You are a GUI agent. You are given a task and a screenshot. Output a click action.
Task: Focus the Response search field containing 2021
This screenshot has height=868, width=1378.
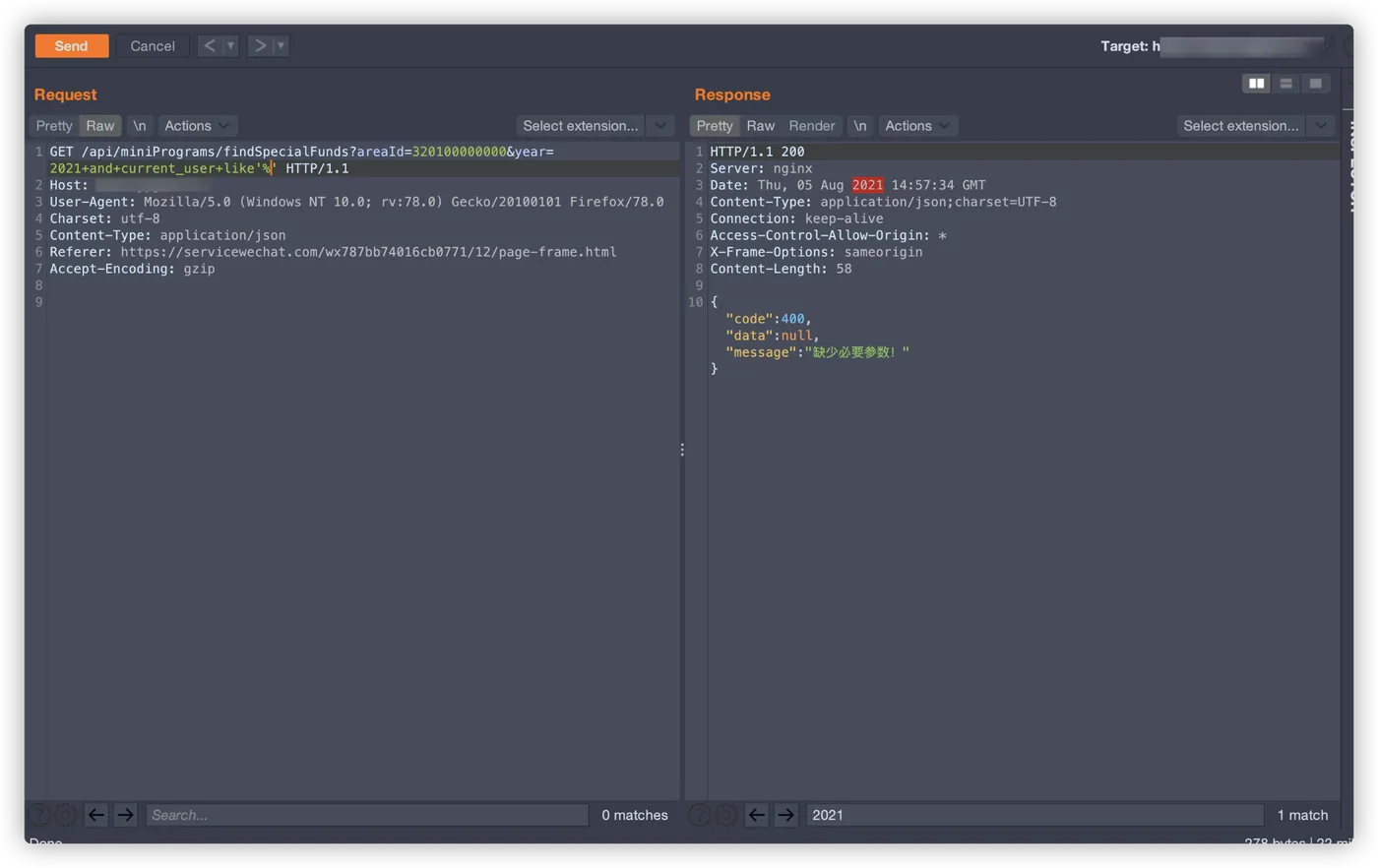coord(1034,815)
